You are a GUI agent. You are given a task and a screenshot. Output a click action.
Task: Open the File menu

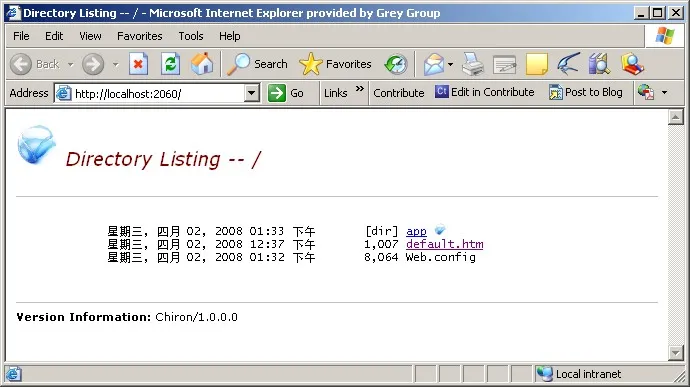coord(21,36)
